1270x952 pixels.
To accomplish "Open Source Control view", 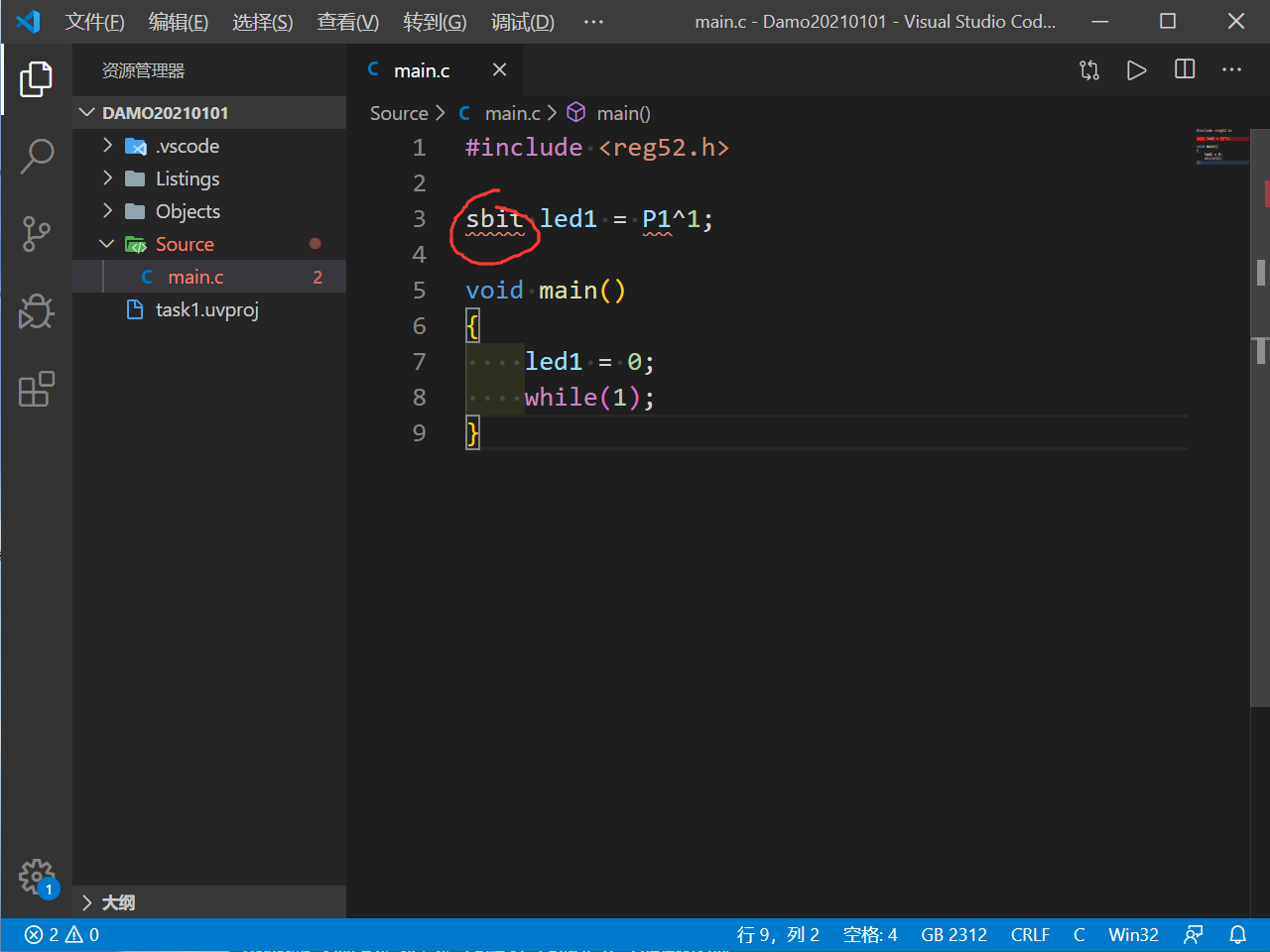I will tap(36, 234).
